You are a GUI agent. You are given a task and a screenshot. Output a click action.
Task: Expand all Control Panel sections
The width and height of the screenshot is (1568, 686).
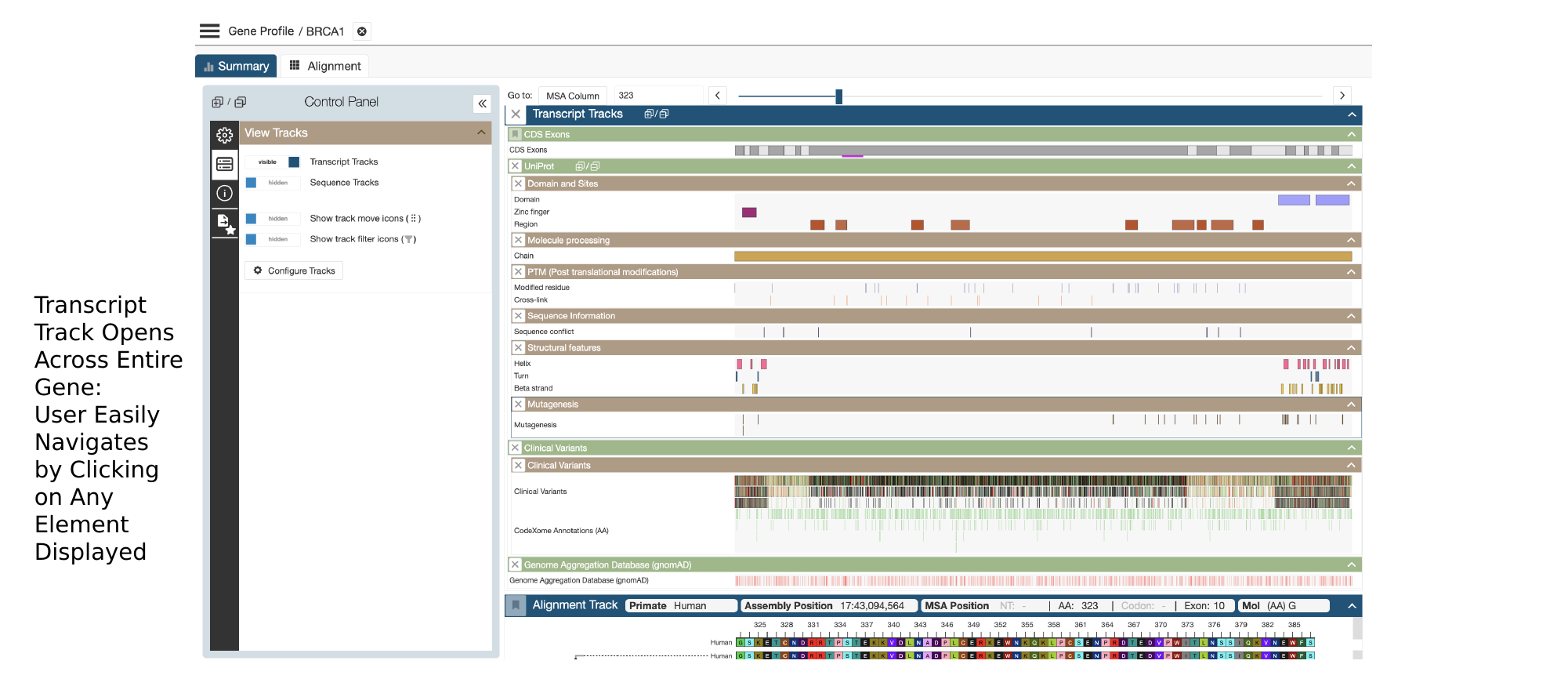click(x=217, y=102)
